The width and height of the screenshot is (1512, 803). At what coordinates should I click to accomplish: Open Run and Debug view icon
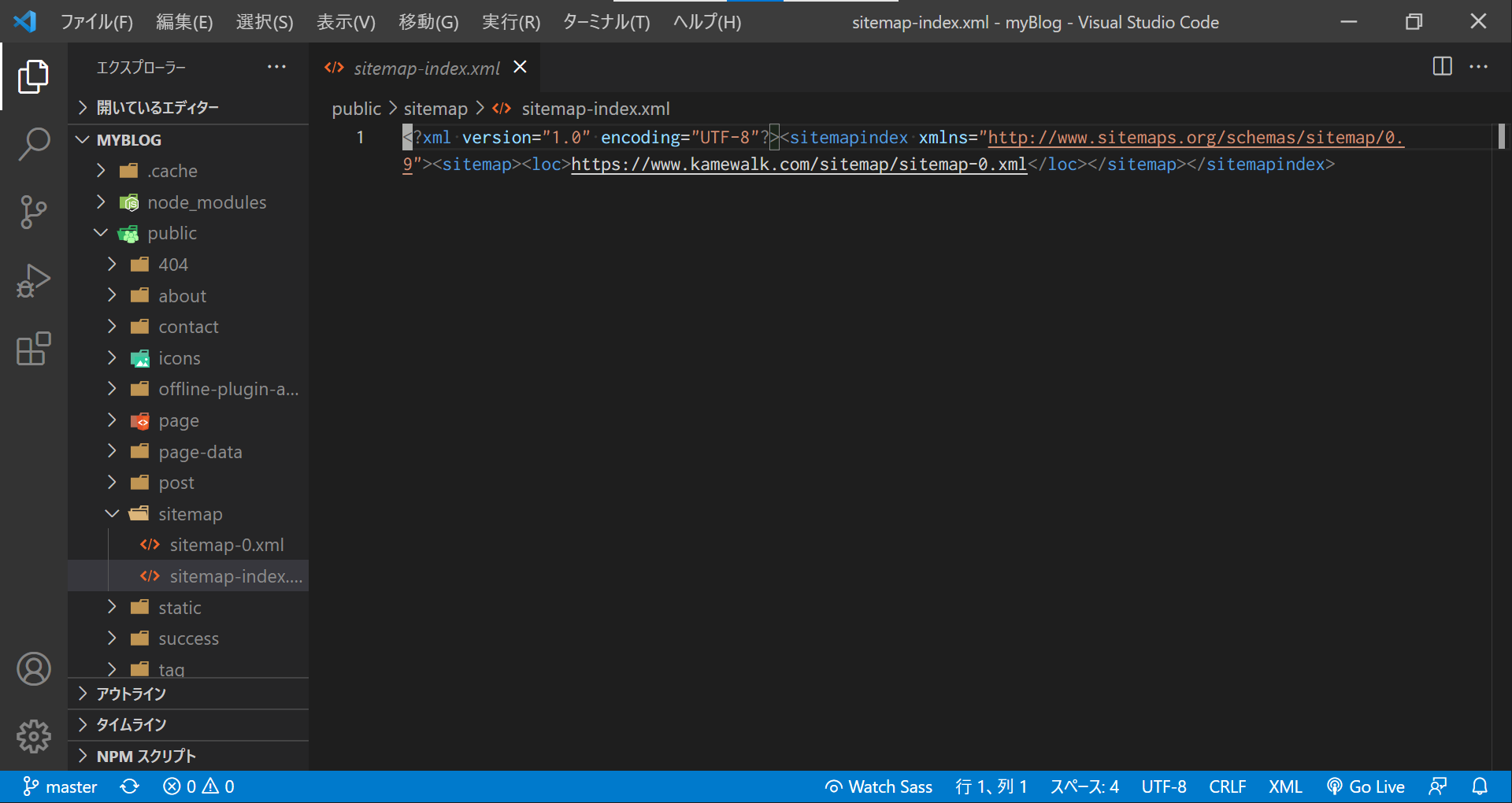(x=33, y=280)
